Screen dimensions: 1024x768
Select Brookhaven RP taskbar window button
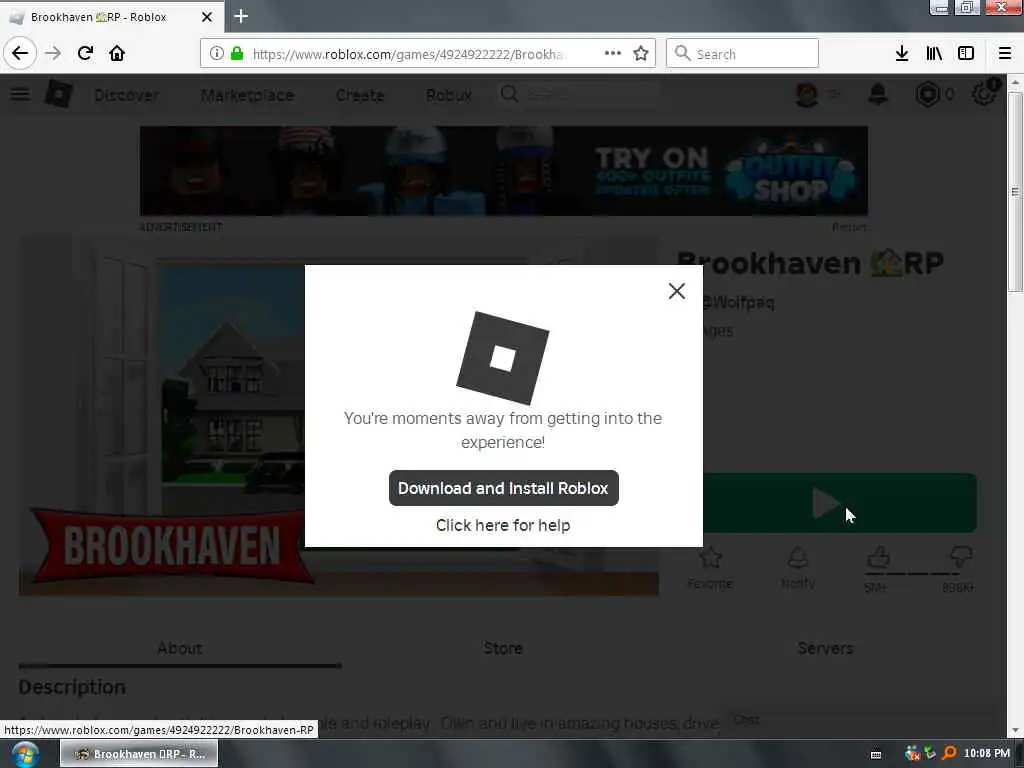point(138,754)
